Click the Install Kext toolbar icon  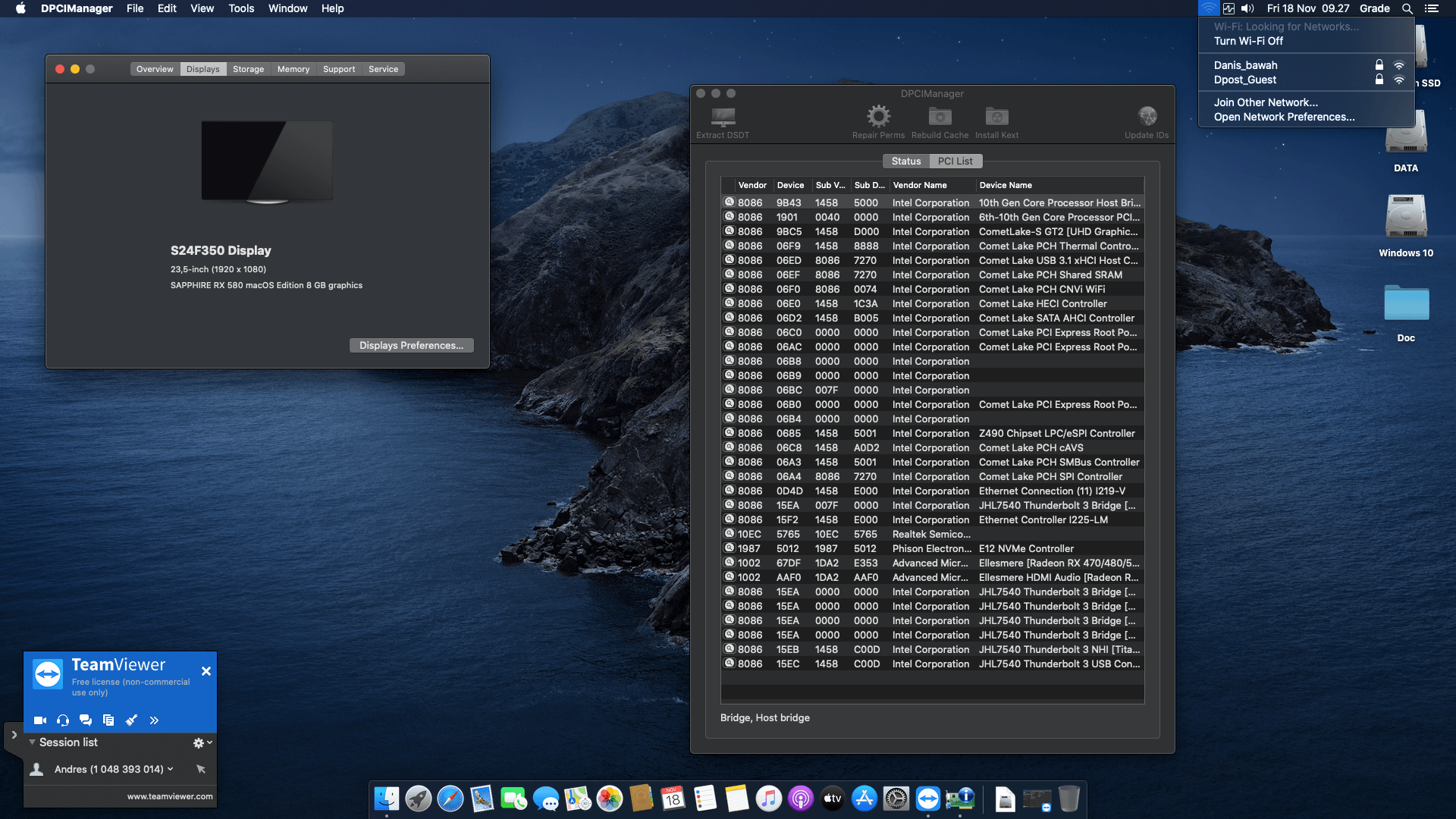pos(996,116)
